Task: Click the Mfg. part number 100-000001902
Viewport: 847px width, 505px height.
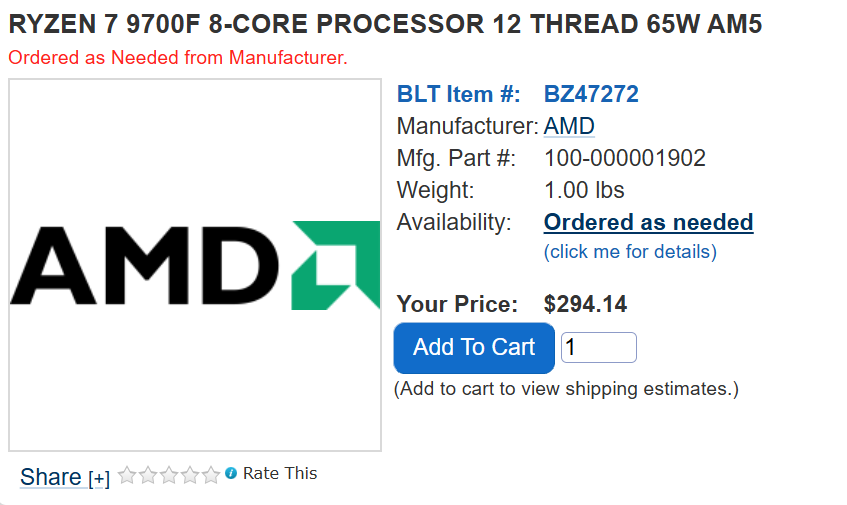Action: click(624, 158)
